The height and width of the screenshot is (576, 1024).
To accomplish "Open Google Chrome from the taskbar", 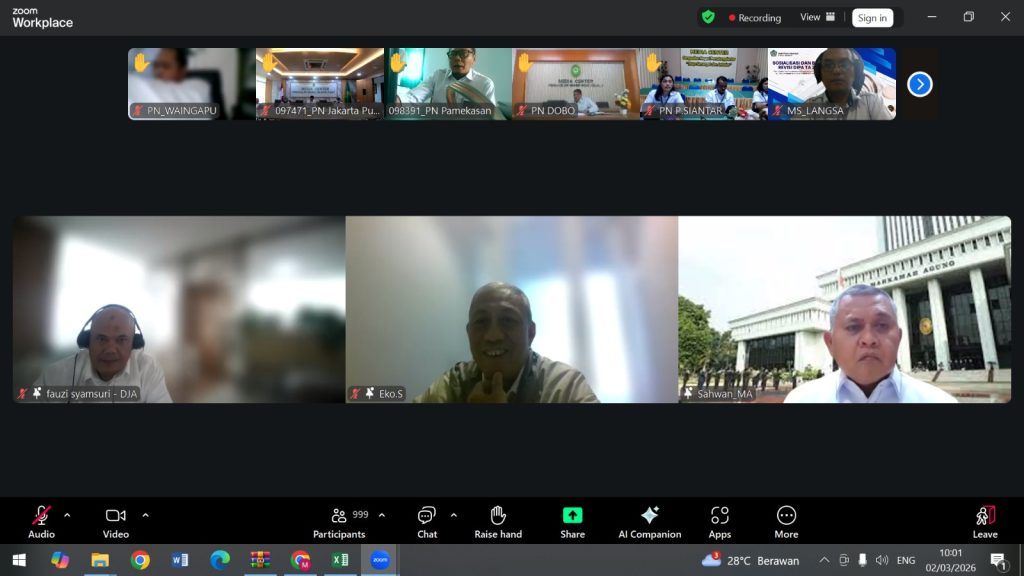I will coord(140,560).
